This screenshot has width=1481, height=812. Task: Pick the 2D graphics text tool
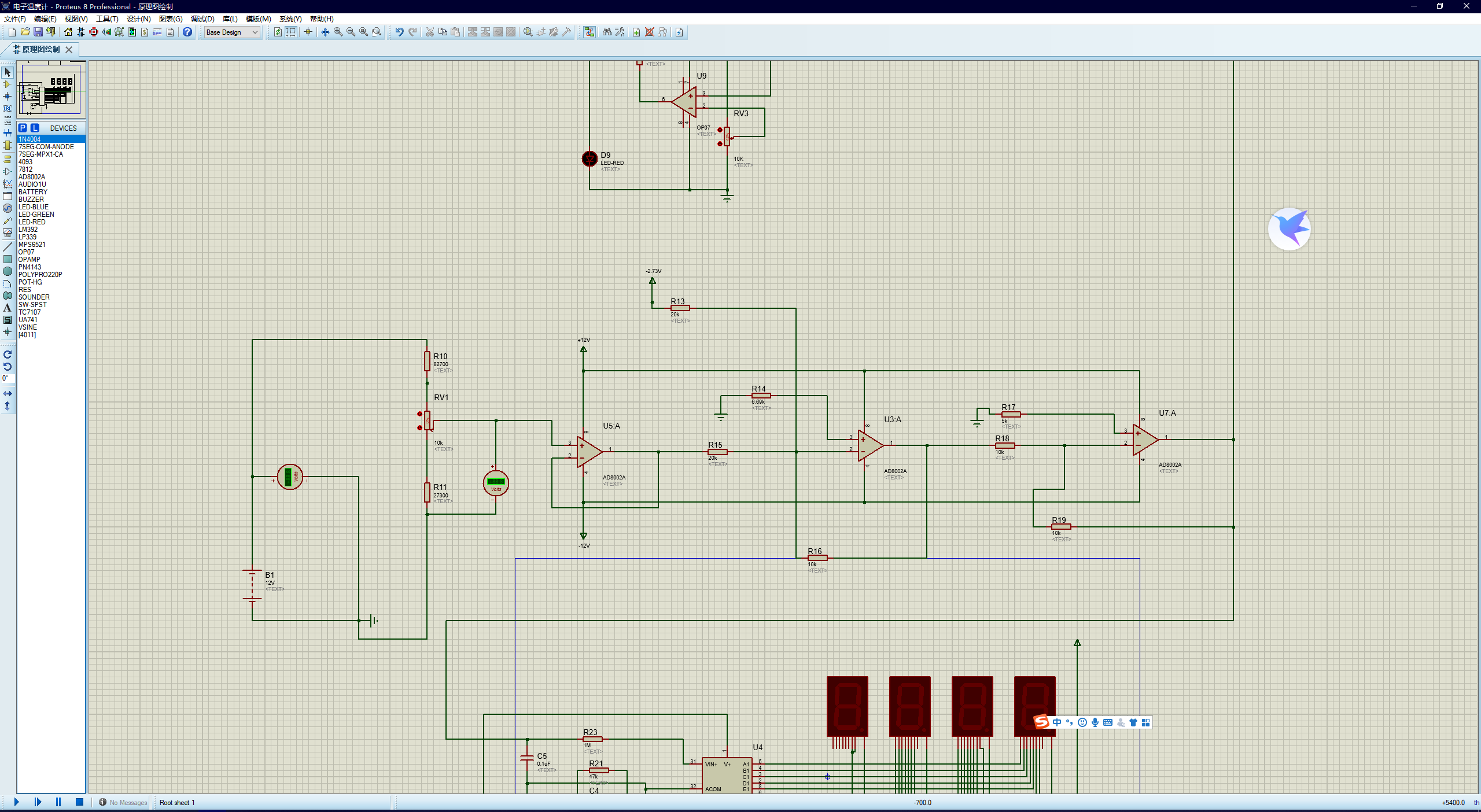click(x=8, y=308)
